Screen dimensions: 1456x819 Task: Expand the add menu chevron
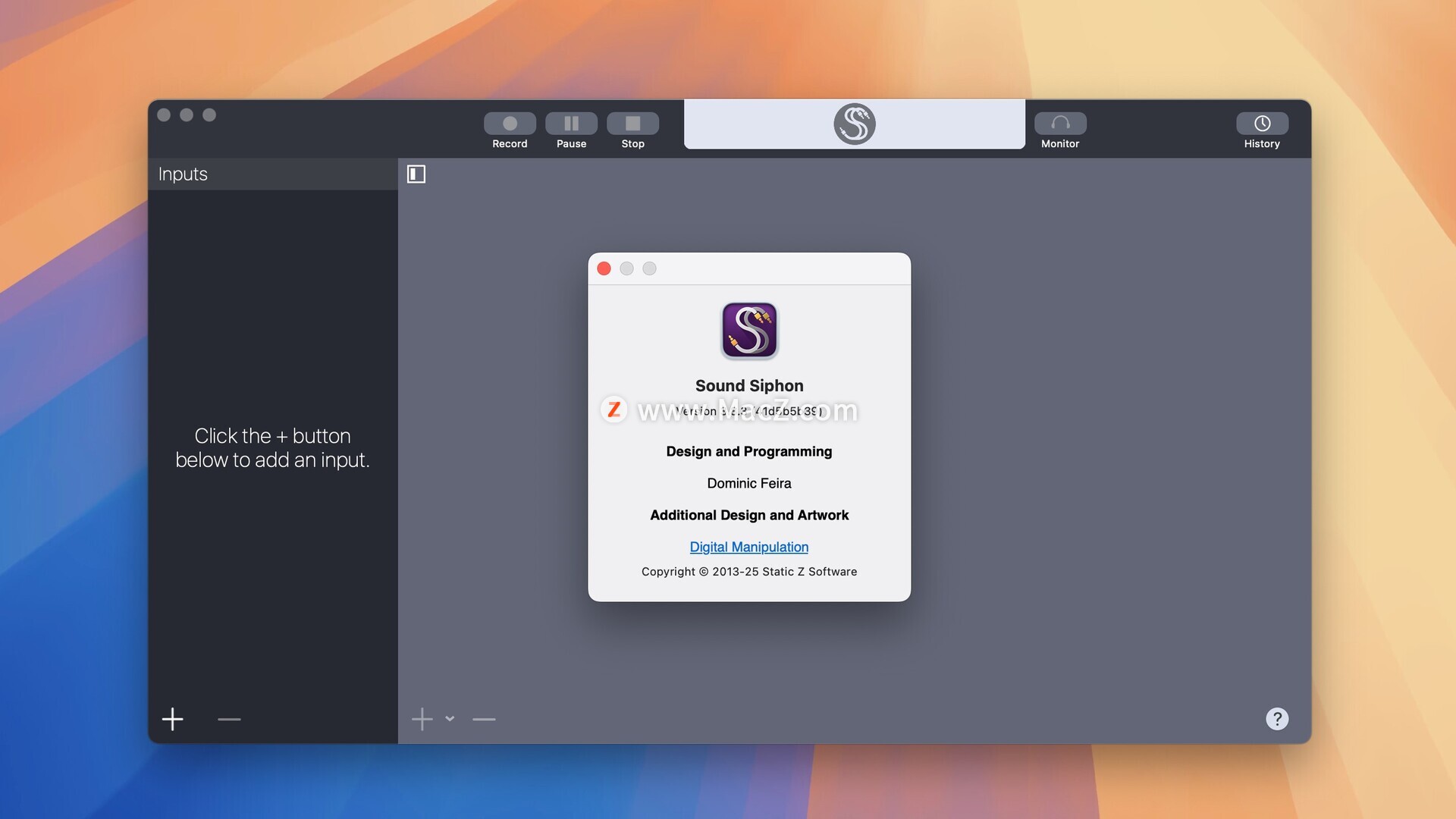[450, 718]
